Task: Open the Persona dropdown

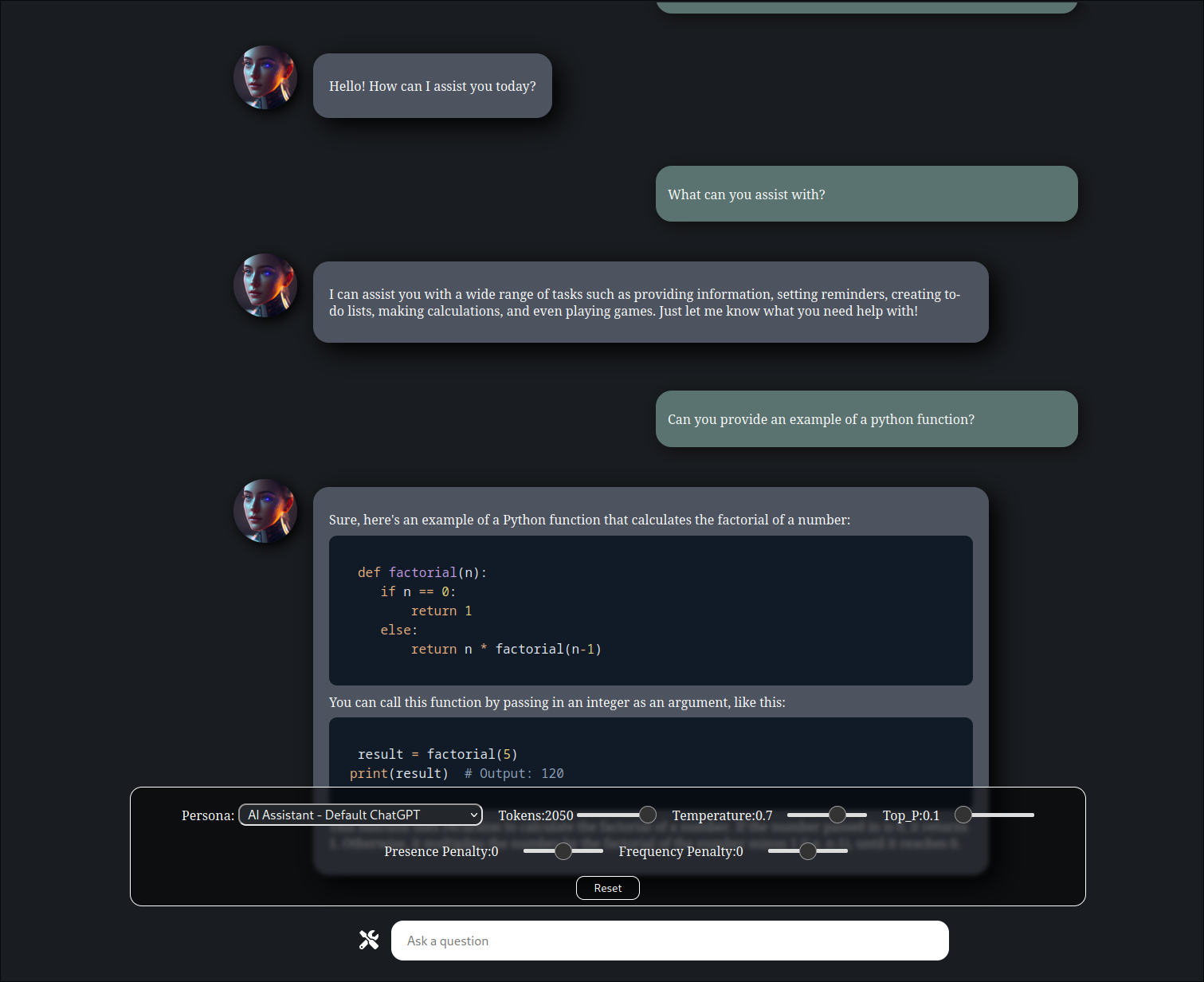Action: [x=360, y=815]
